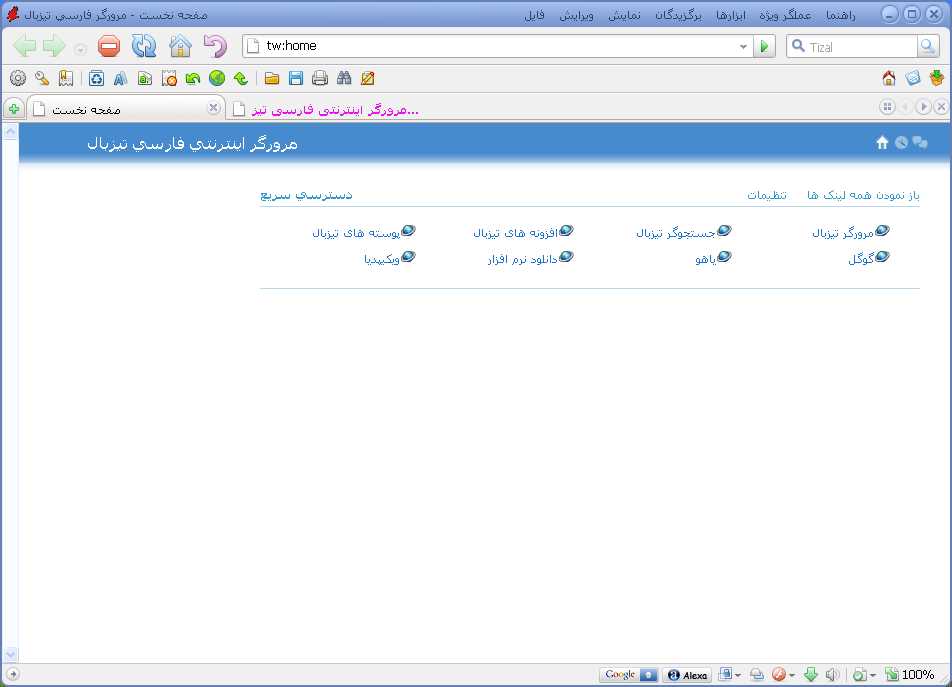The height and width of the screenshot is (687, 952).
Task: Click the white home icon in blue header
Action: tap(882, 143)
